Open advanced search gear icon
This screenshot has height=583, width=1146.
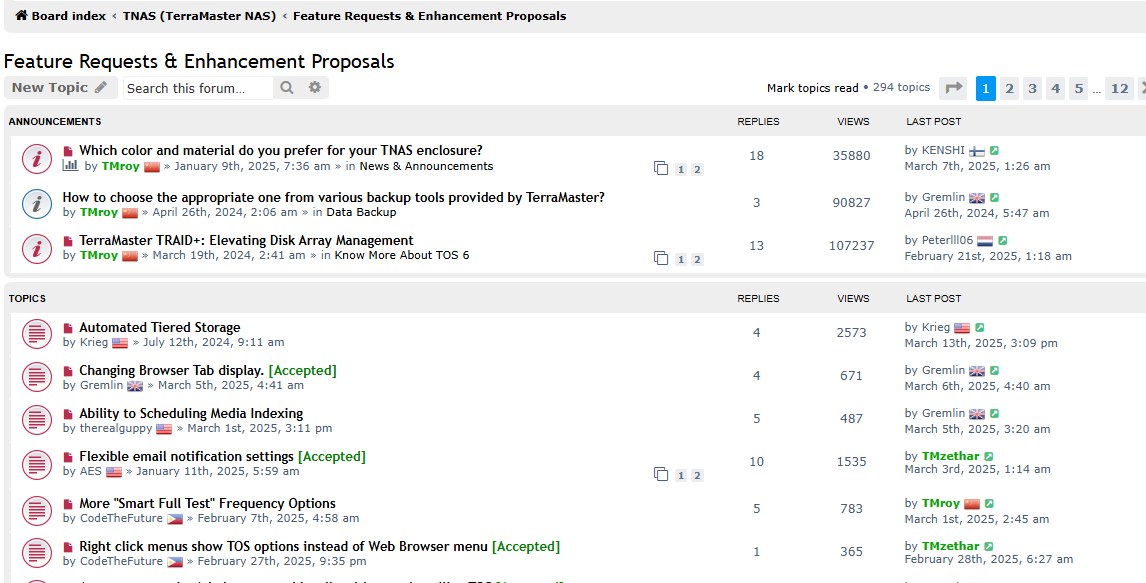click(315, 88)
